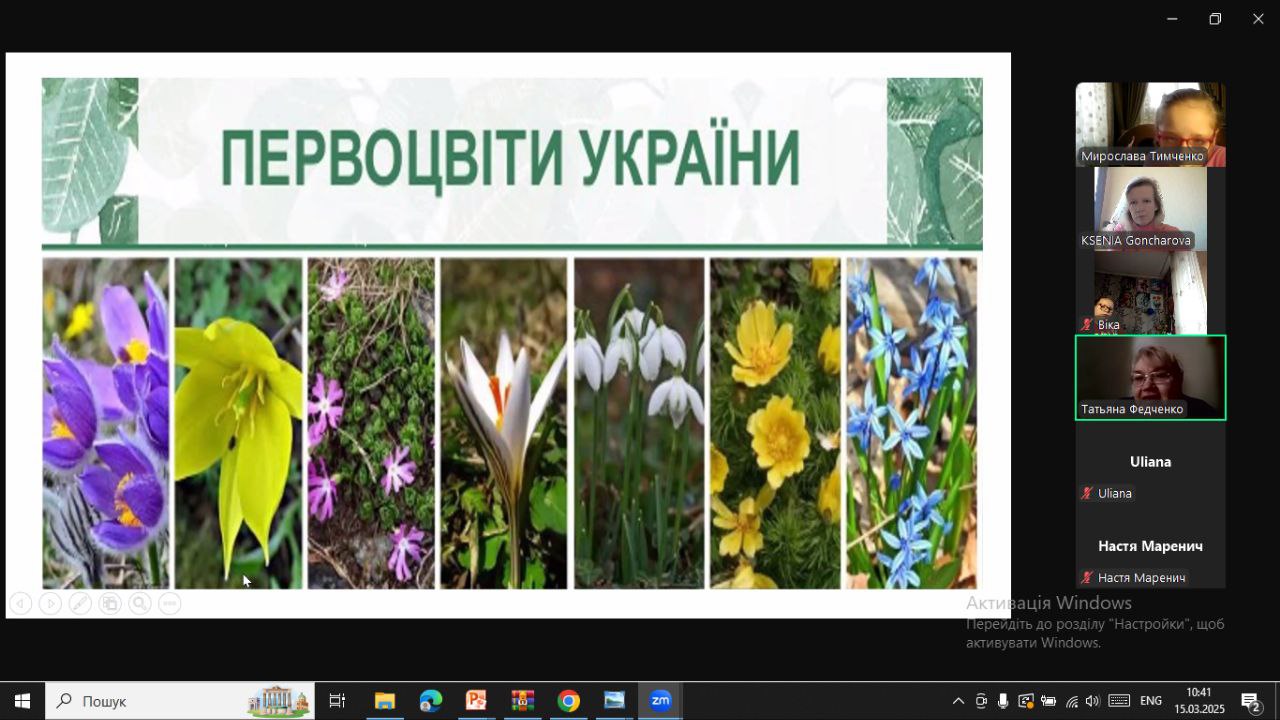1280x720 pixels.
Task: Click muted mic icon beside Настя Маренич
Action: [x=1087, y=578]
